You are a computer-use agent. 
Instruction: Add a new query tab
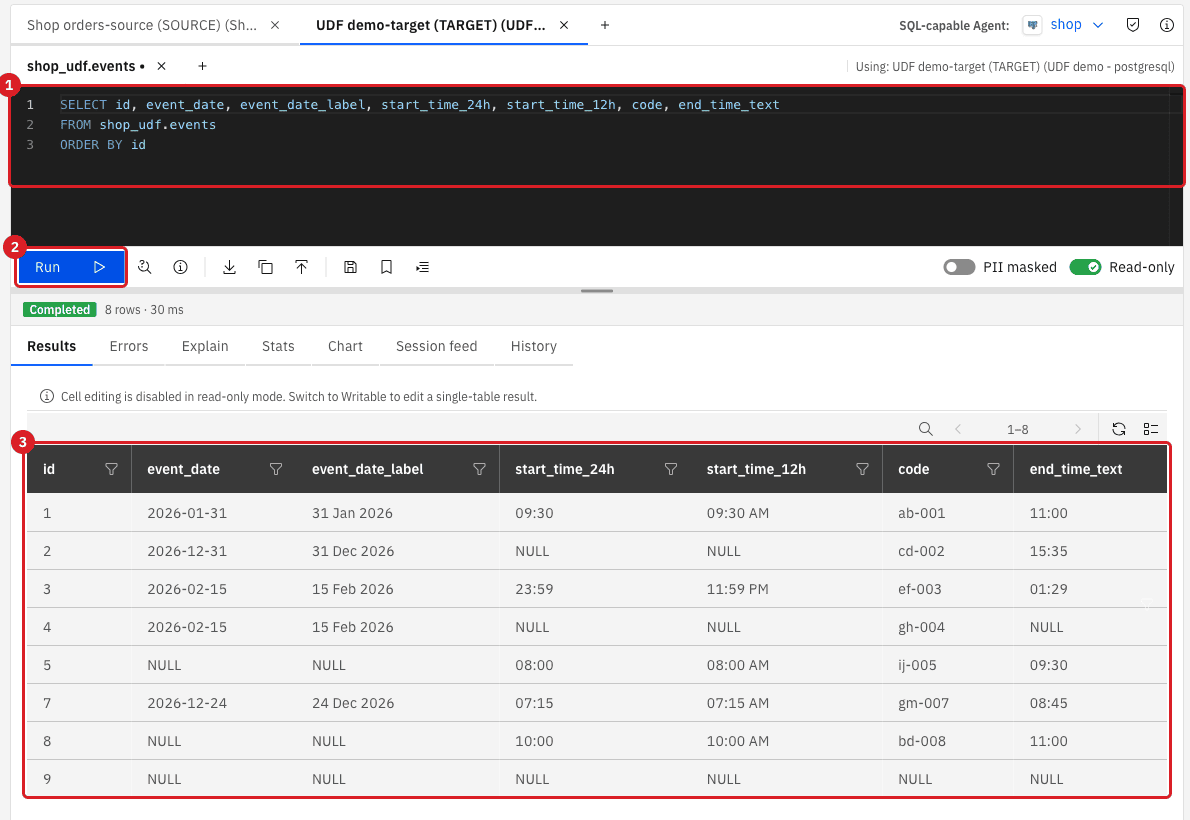coord(203,66)
